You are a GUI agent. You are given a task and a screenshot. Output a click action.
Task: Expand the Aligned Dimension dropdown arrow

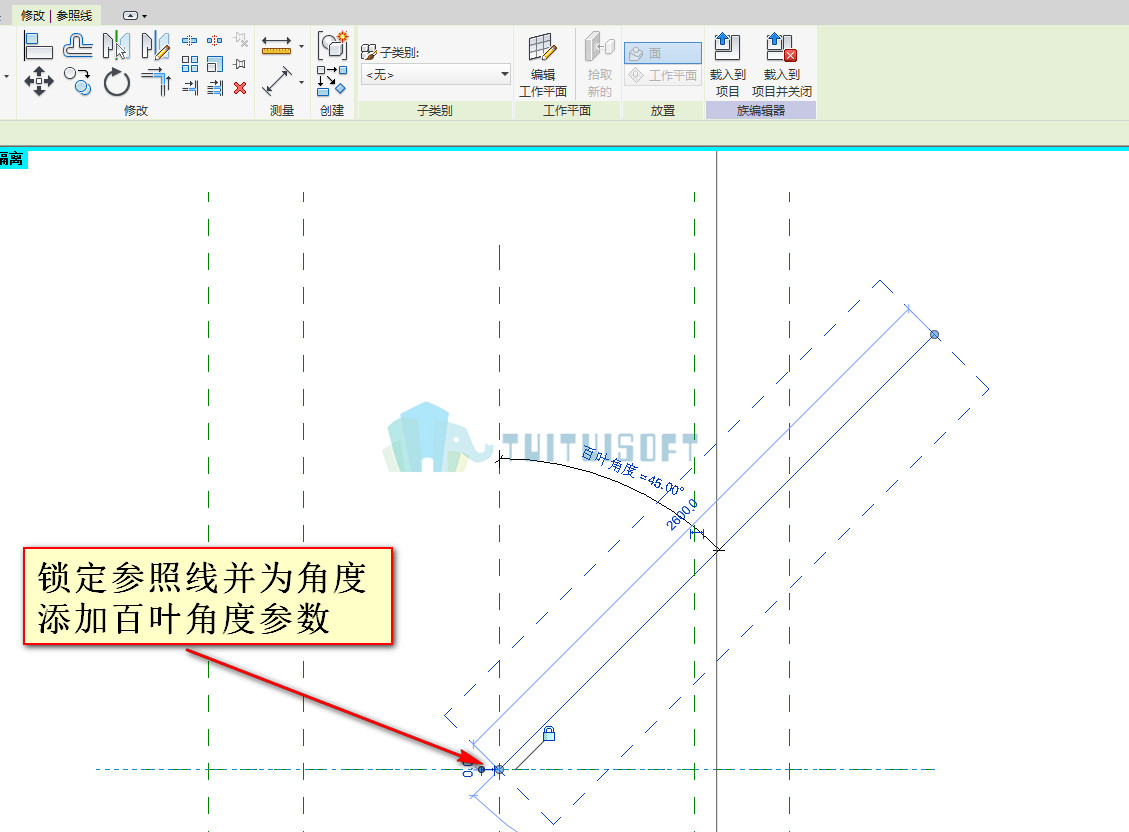(x=301, y=82)
